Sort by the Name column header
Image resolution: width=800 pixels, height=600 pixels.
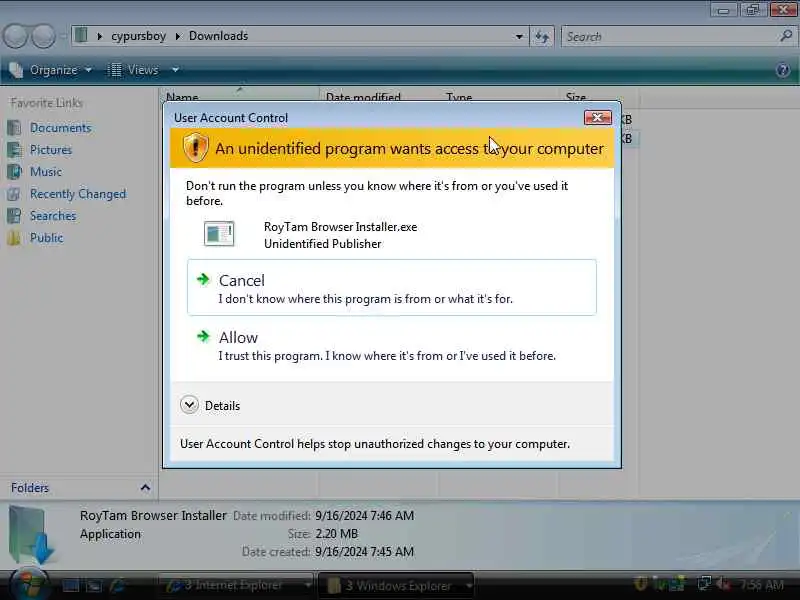[182, 97]
